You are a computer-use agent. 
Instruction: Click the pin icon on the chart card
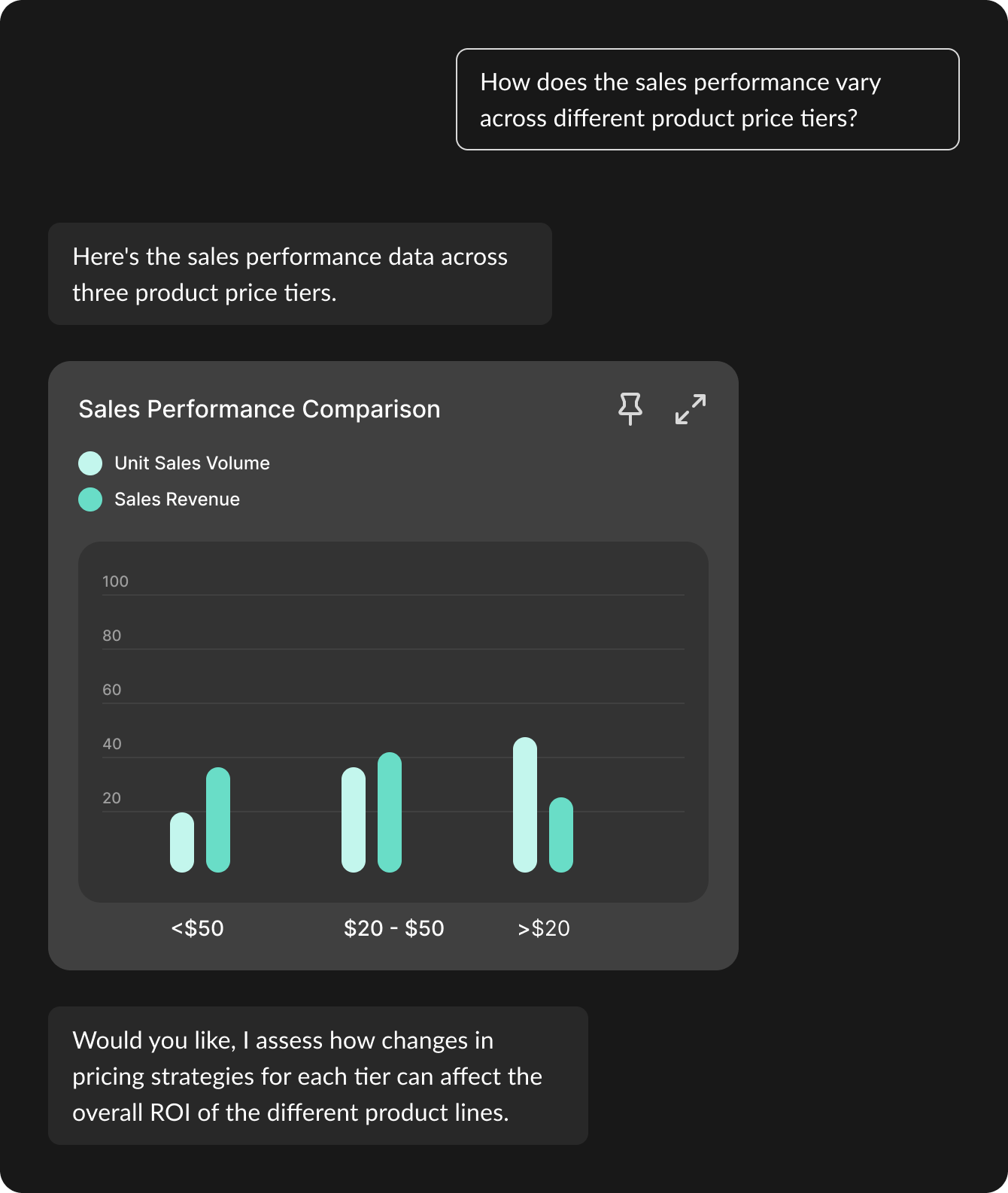coord(630,408)
